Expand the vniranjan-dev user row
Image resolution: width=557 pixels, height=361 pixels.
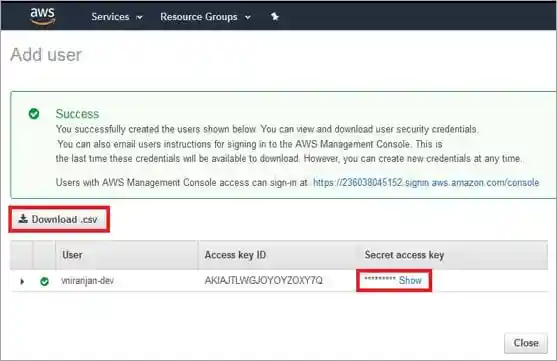click(22, 281)
